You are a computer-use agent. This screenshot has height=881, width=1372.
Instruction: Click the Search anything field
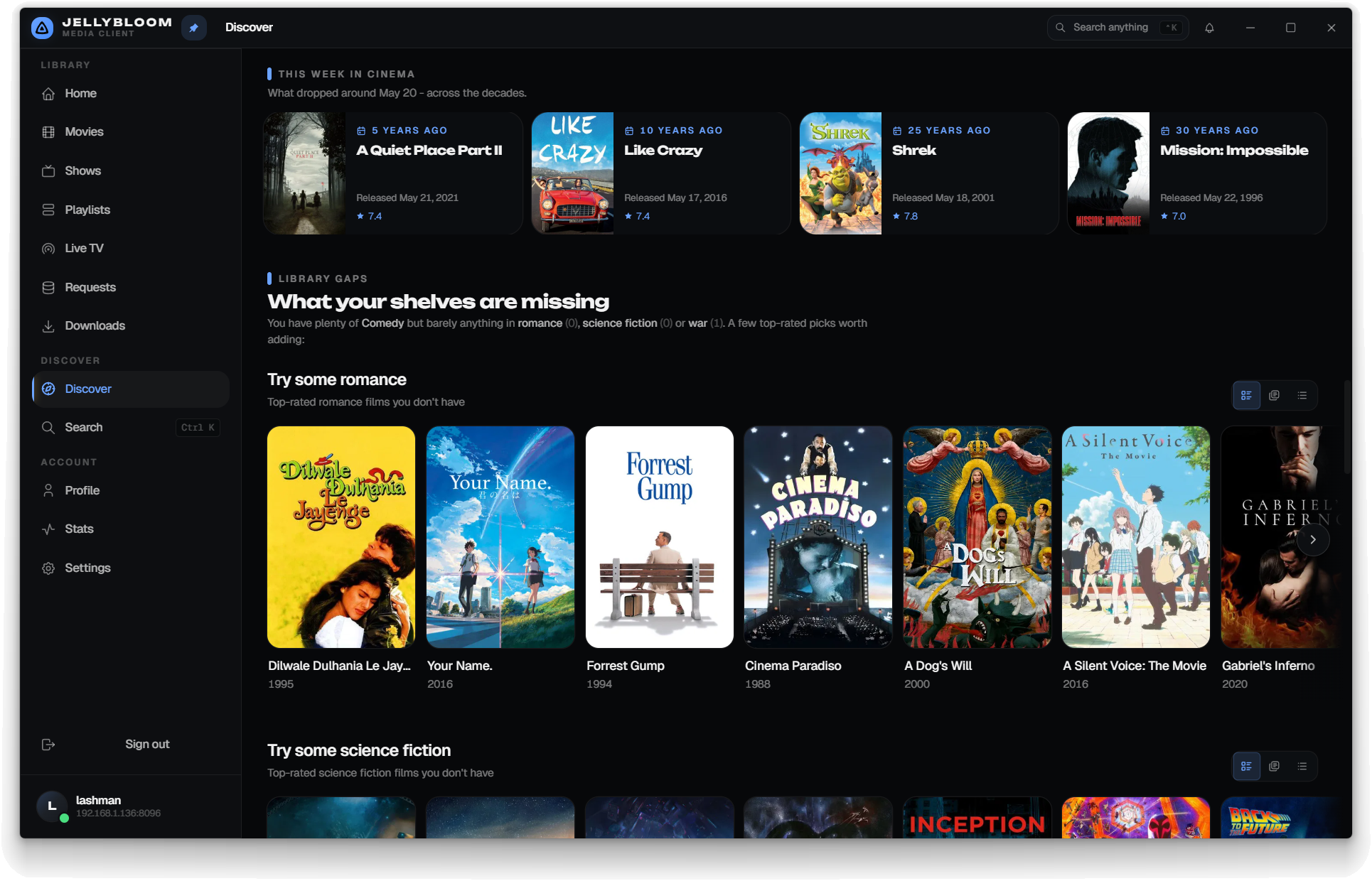(x=1118, y=28)
